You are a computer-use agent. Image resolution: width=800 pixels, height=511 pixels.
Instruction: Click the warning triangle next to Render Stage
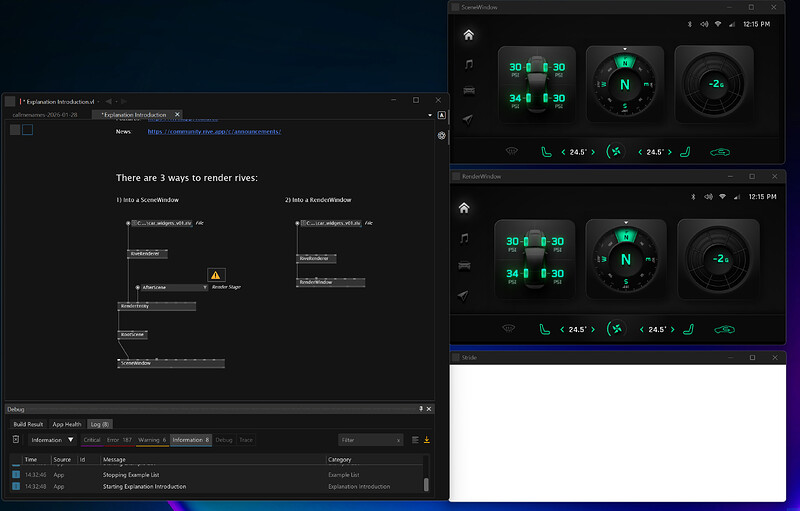pos(216,275)
